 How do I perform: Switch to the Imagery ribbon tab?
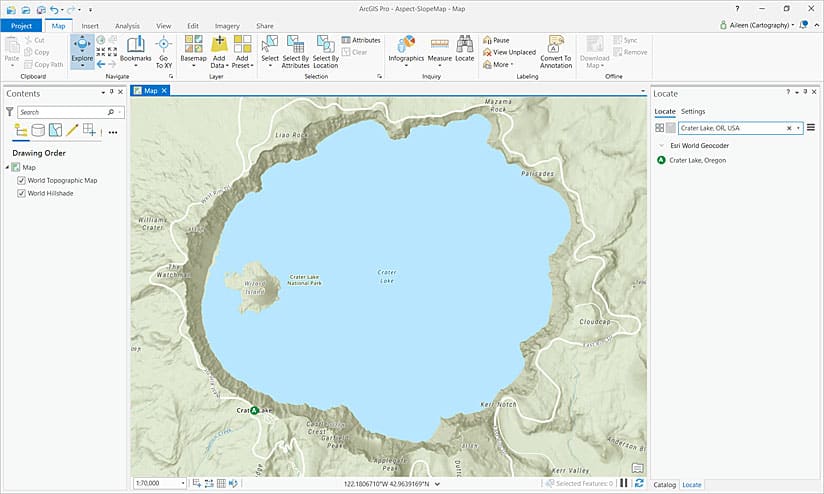tap(227, 26)
